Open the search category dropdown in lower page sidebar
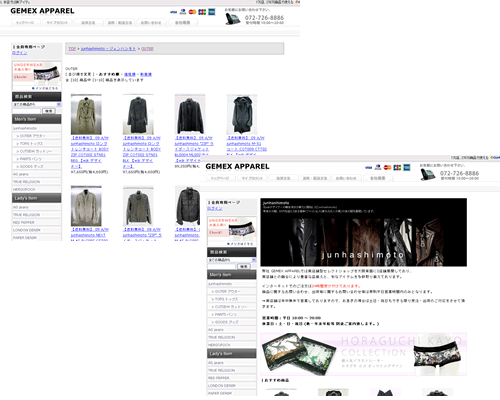This screenshot has width=500, height=400. tap(232, 260)
